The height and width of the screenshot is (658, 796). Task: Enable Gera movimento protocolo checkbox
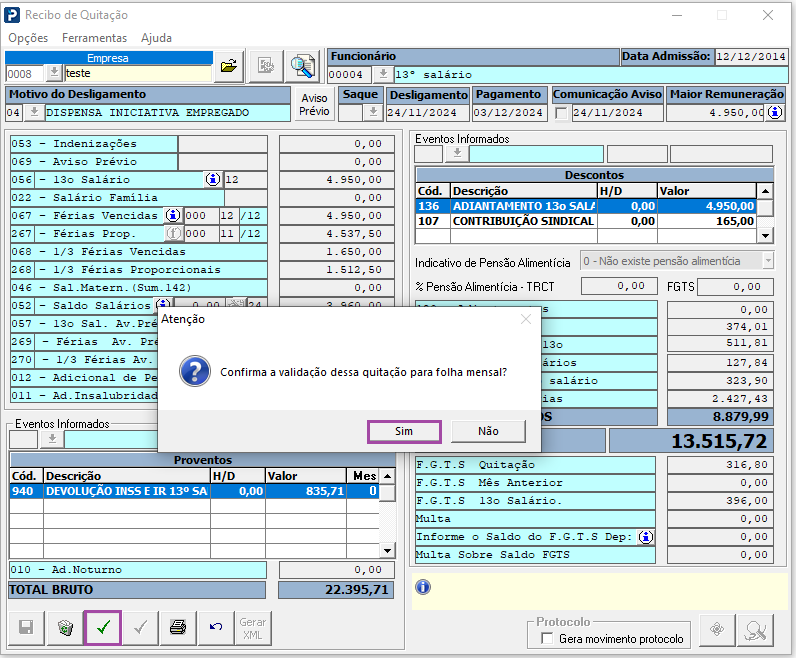(546, 639)
